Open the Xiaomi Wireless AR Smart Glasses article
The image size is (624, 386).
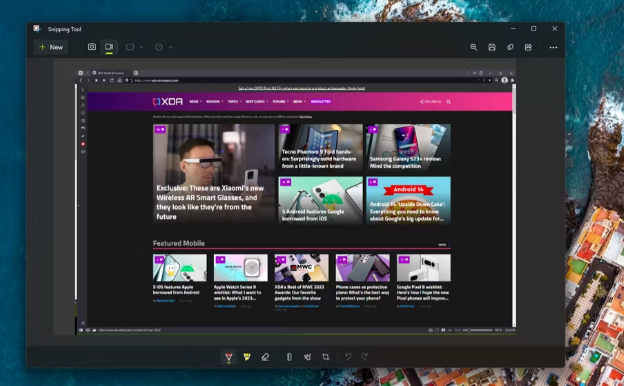click(214, 174)
